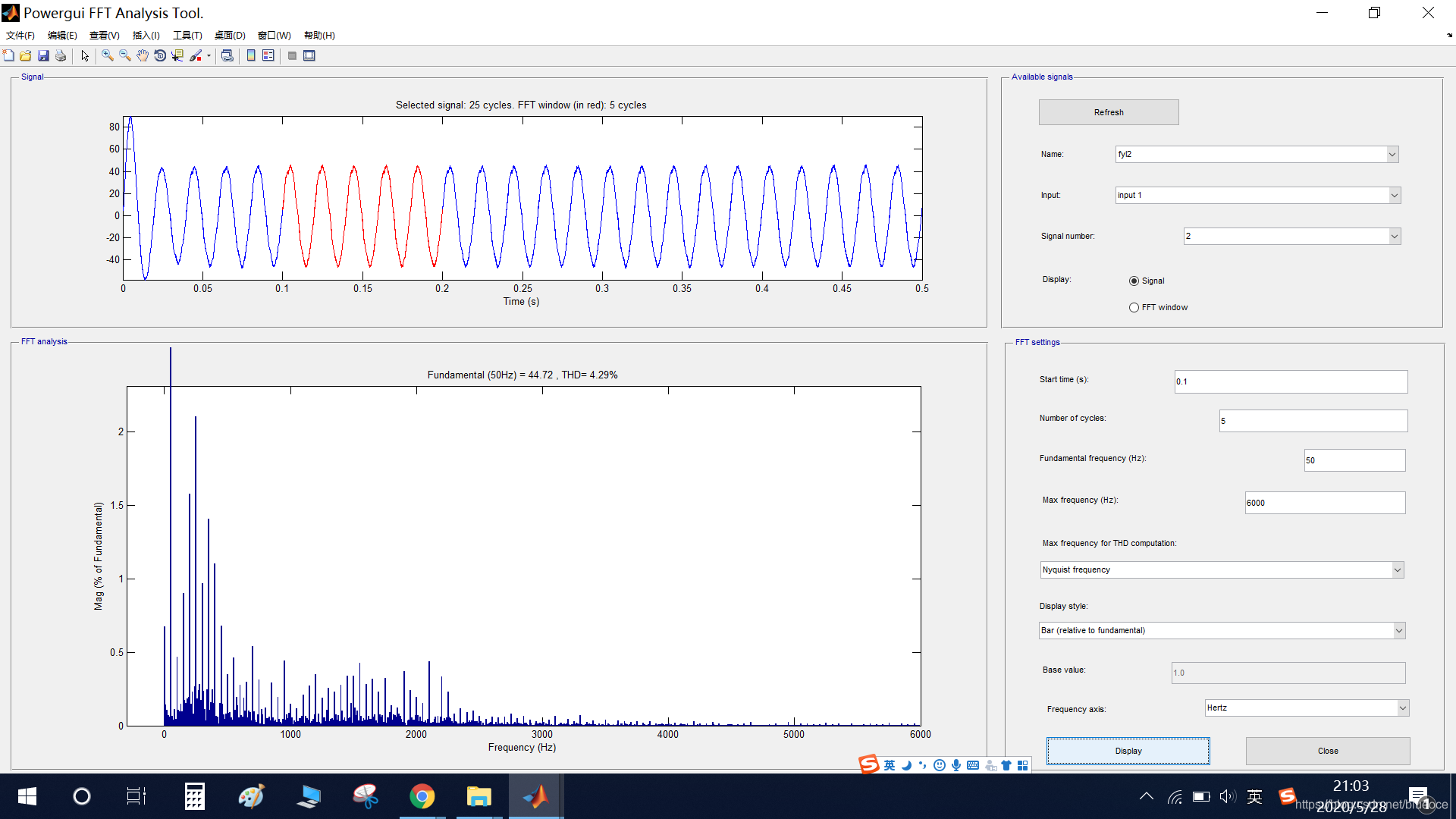Open the 工具(T) menu
The image size is (1456, 819).
coord(187,35)
